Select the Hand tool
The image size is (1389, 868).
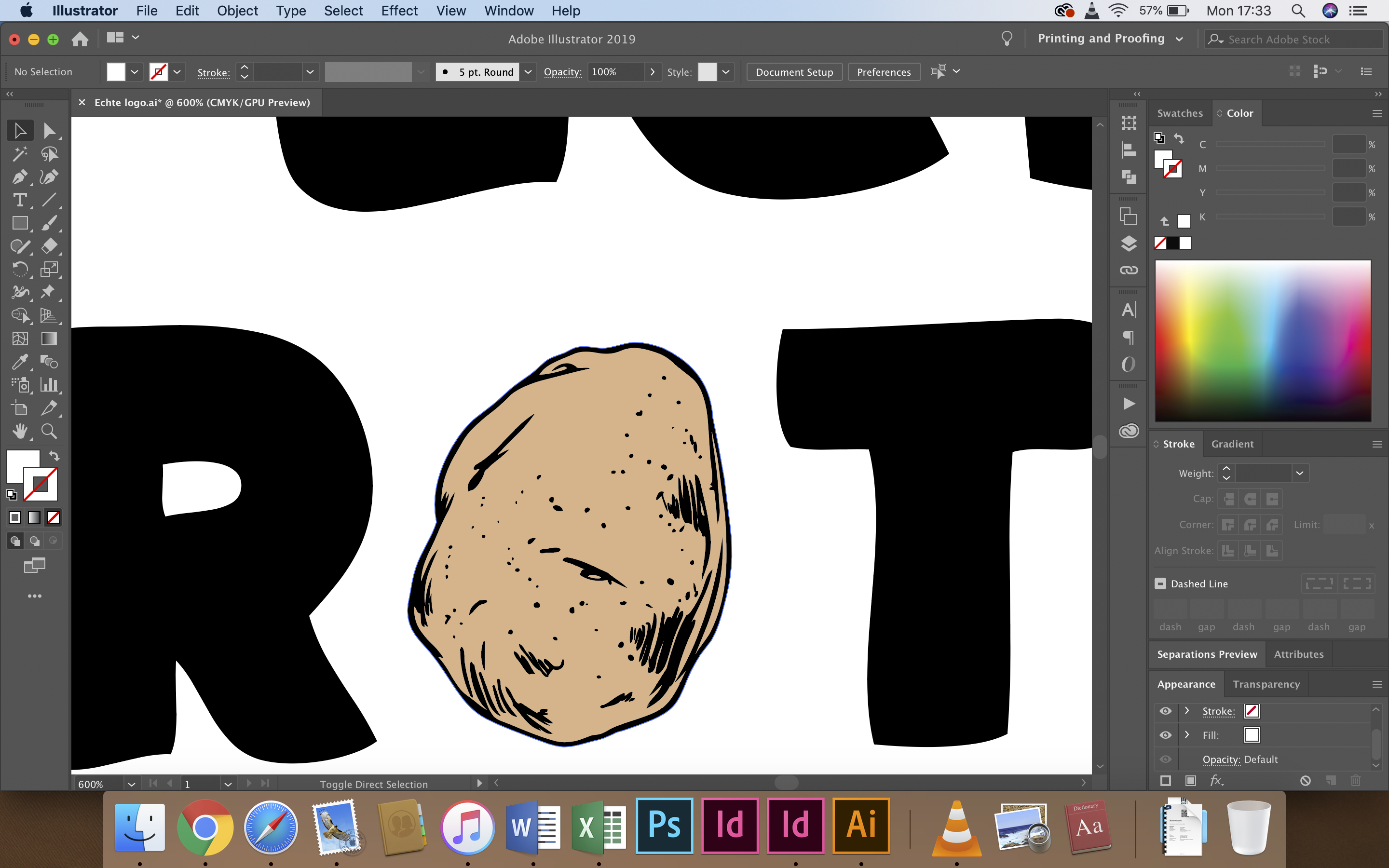click(19, 431)
